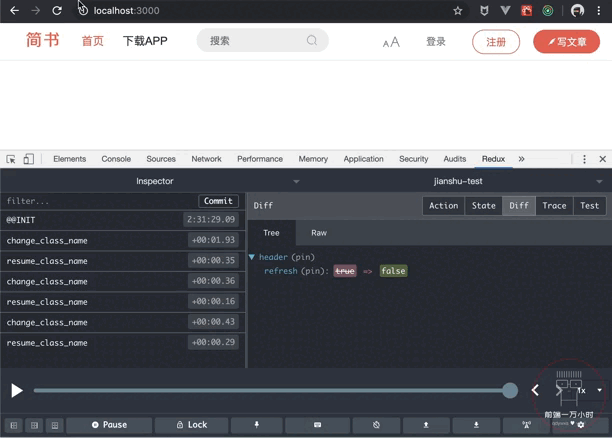Select resume_class_name at +00:00.29

point(123,343)
